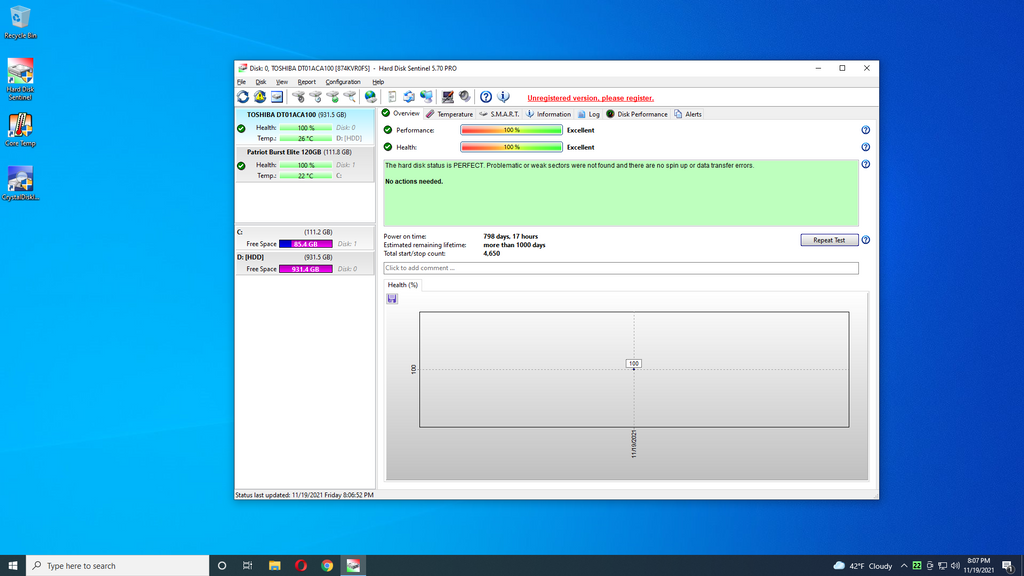Click the help icon next to Repeat Test
The height and width of the screenshot is (576, 1024).
pyautogui.click(x=865, y=240)
